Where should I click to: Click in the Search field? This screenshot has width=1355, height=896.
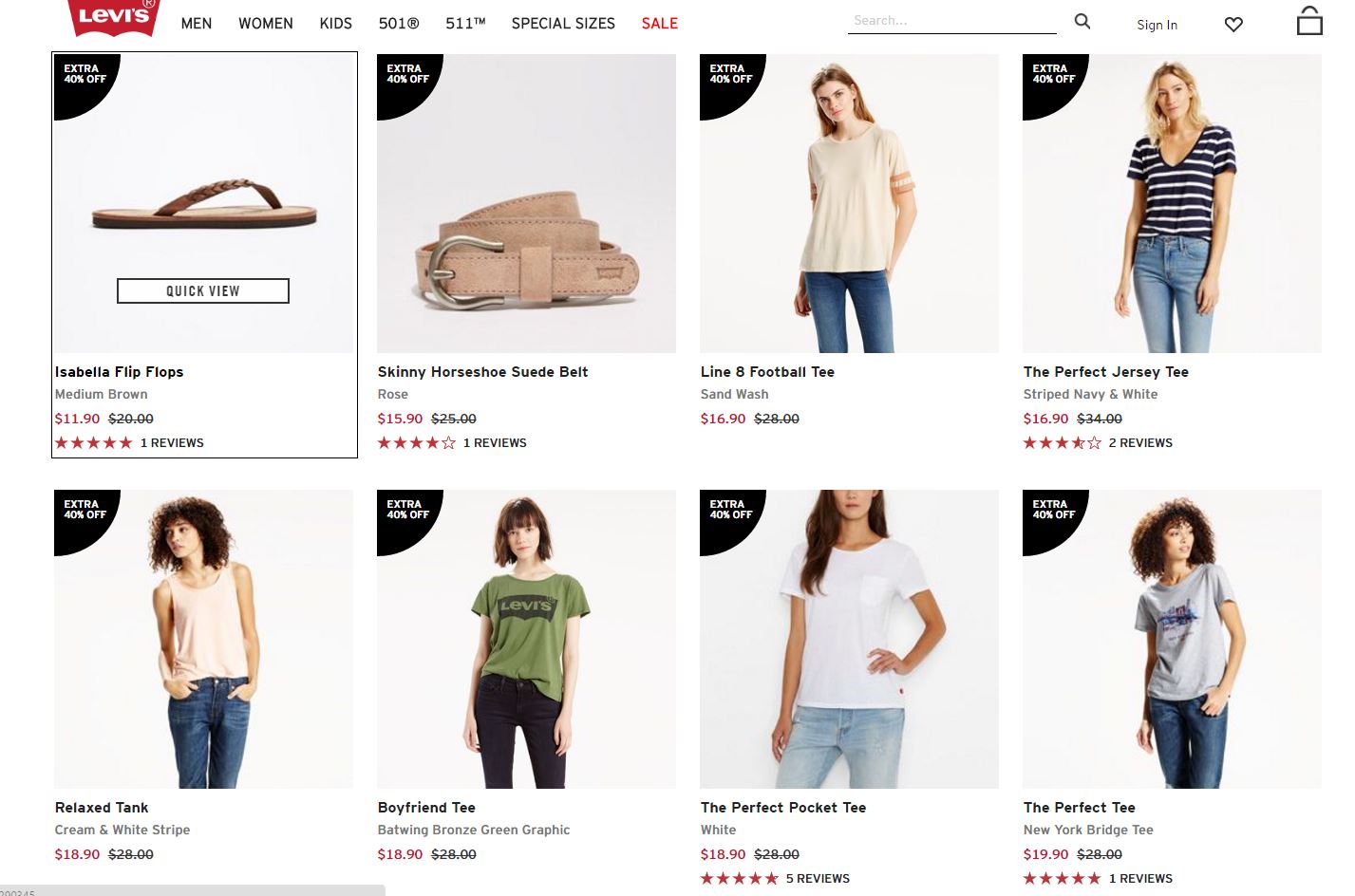(x=951, y=21)
